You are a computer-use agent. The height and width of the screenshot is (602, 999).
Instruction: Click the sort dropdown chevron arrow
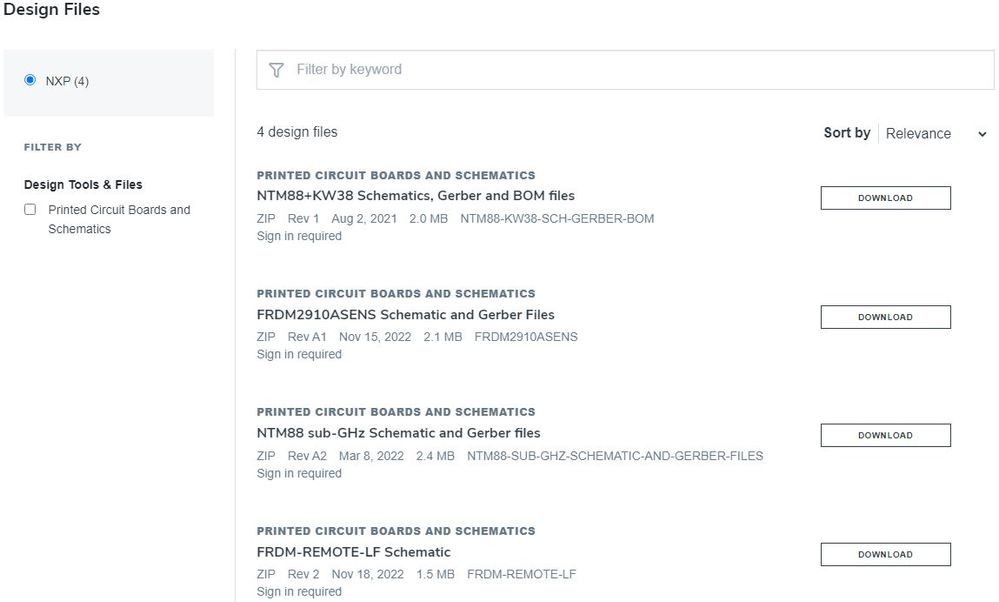(982, 134)
